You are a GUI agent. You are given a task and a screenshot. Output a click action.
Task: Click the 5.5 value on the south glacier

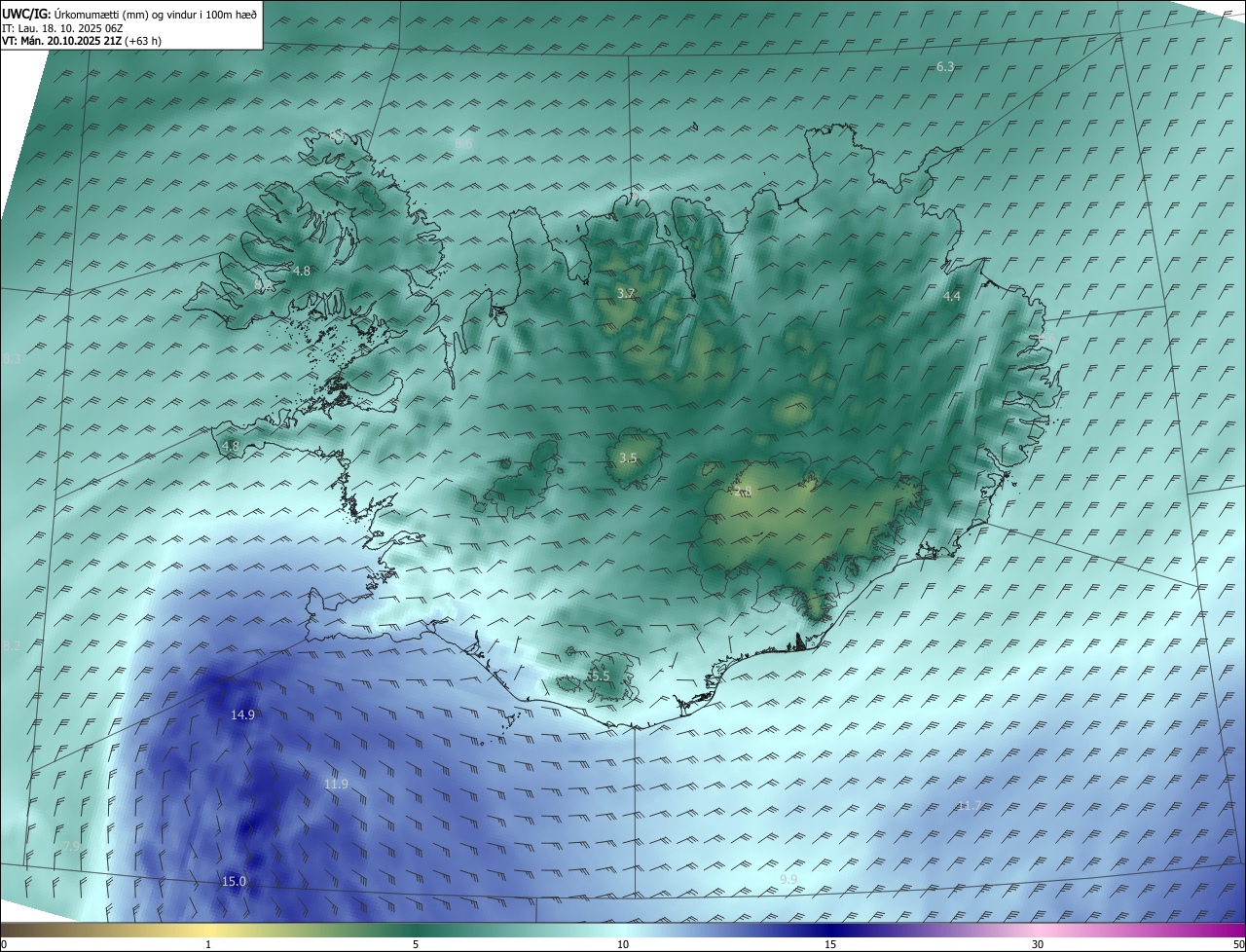(x=600, y=676)
